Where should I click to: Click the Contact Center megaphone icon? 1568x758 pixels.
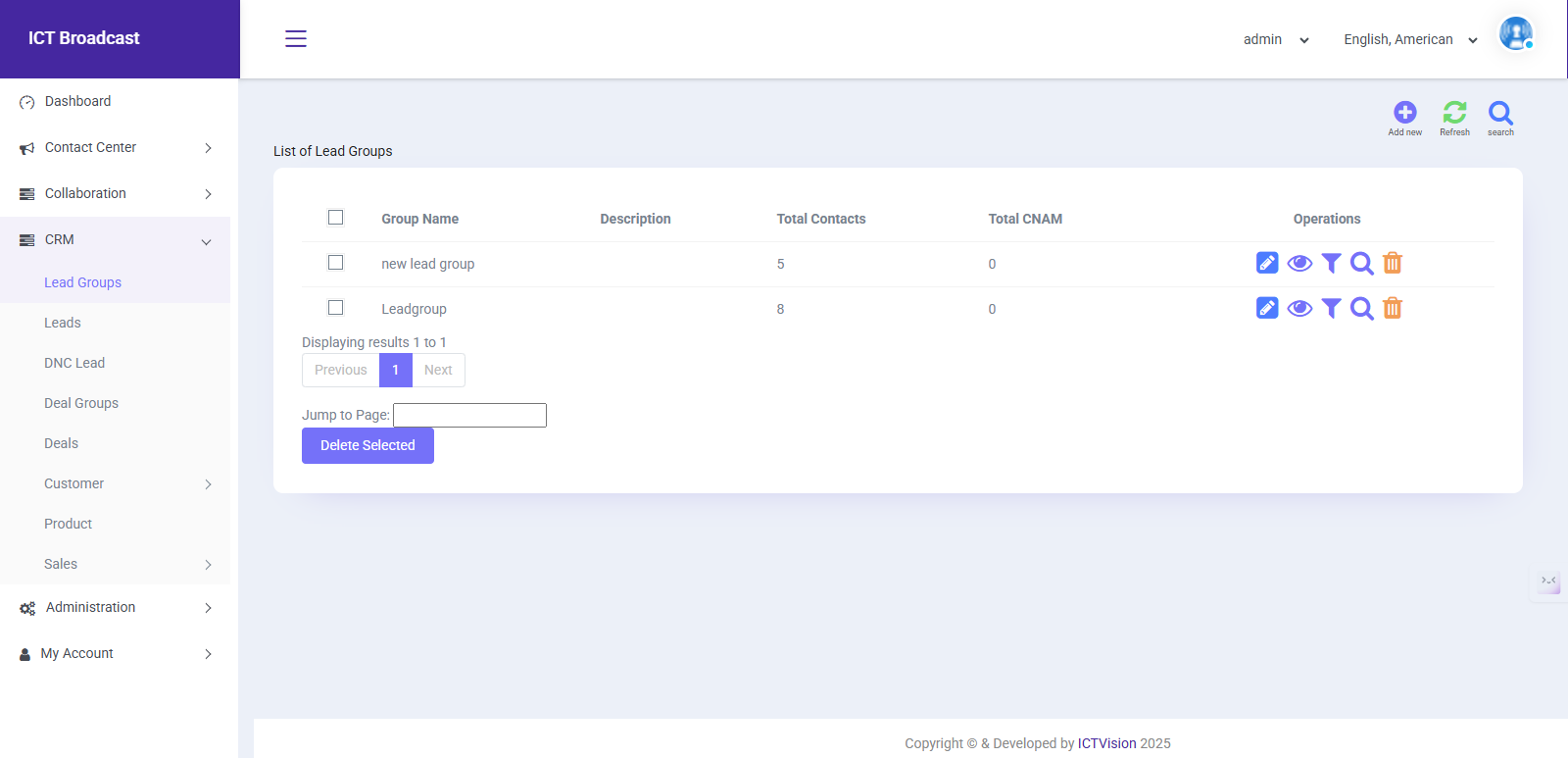(27, 148)
